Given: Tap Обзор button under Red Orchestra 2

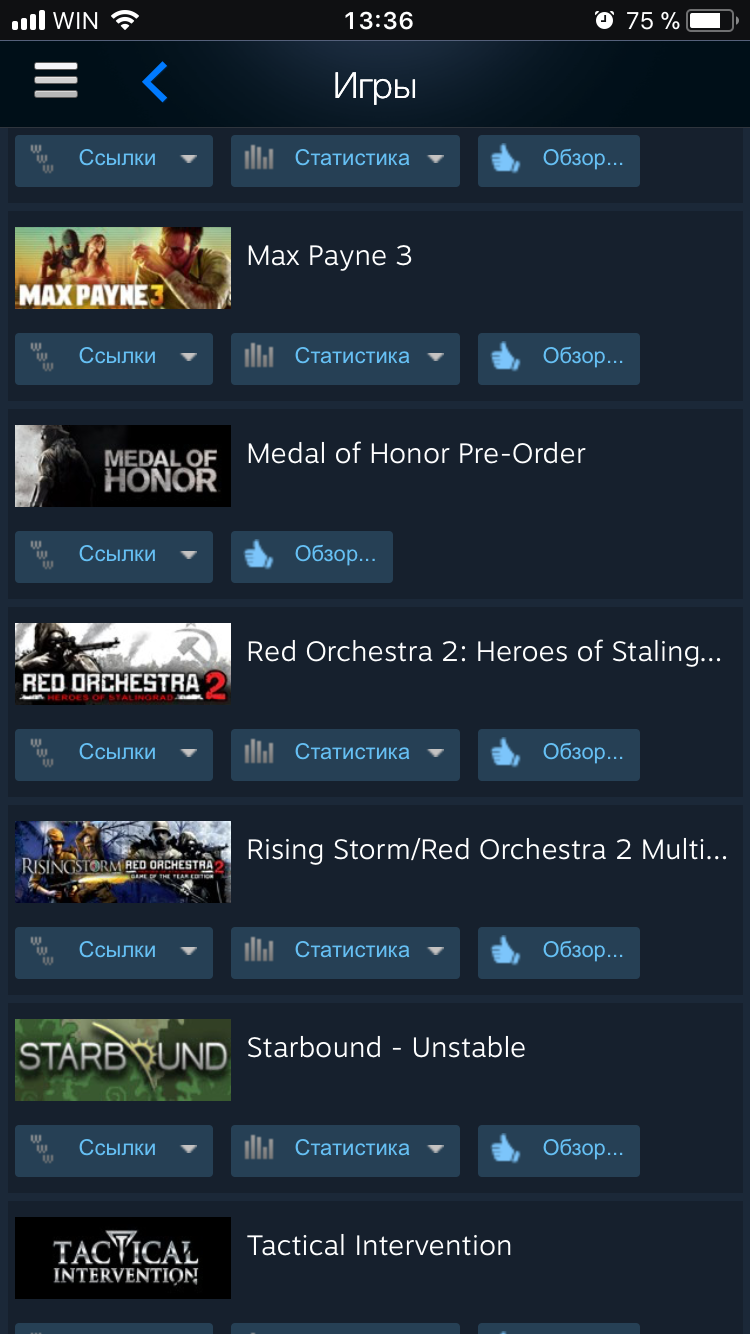Looking at the screenshot, I should click(x=559, y=754).
